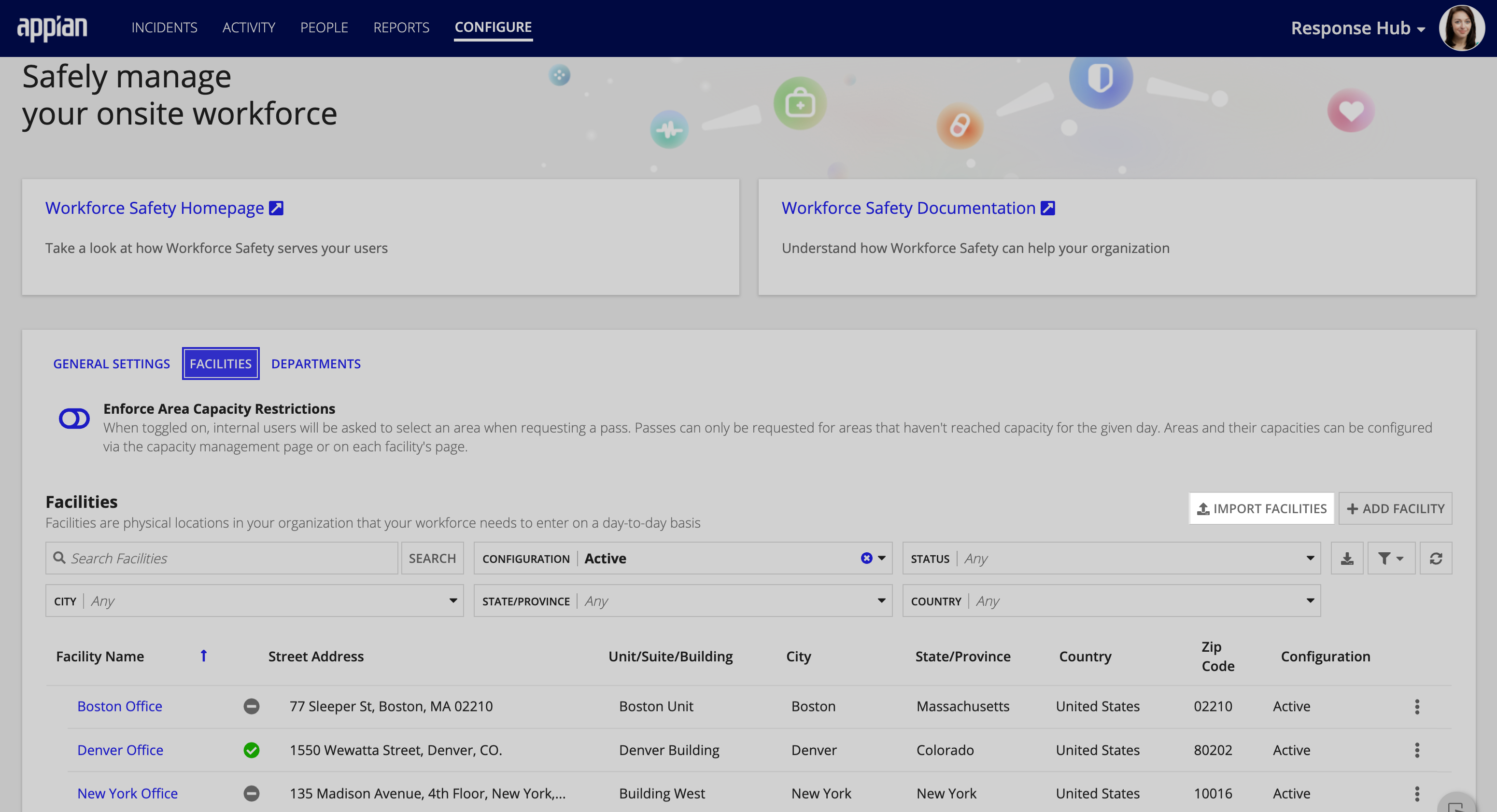Viewport: 1497px width, 812px height.
Task: Click the refresh icon for facilities
Action: point(1436,558)
